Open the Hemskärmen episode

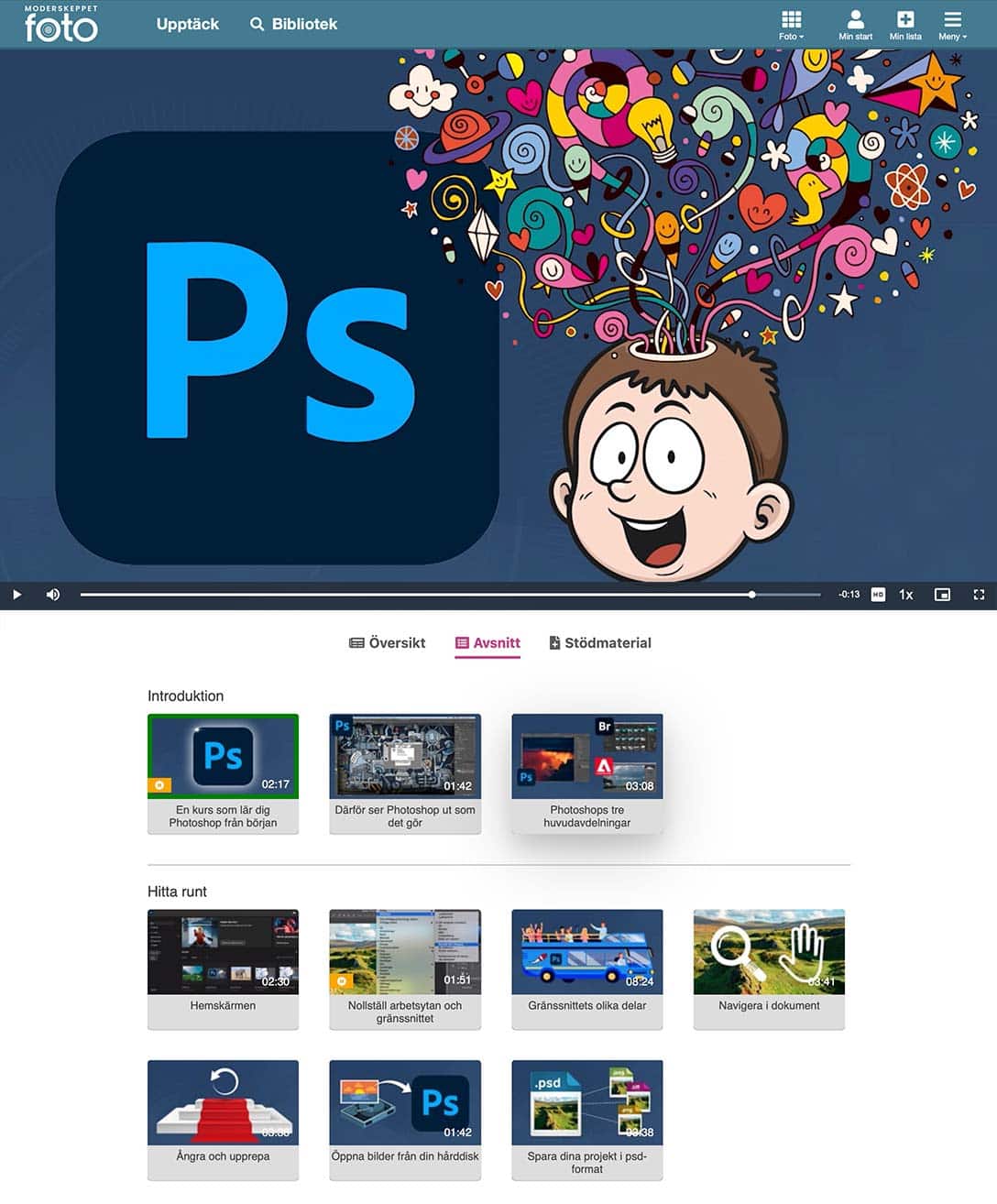coord(223,969)
